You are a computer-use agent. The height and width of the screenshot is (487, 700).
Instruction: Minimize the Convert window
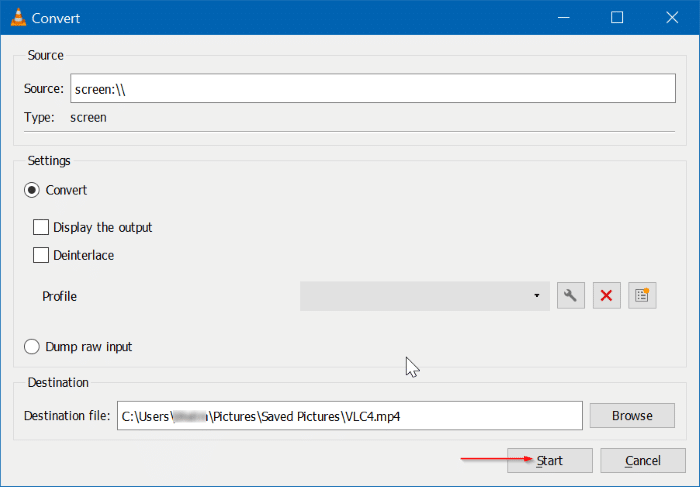[564, 18]
